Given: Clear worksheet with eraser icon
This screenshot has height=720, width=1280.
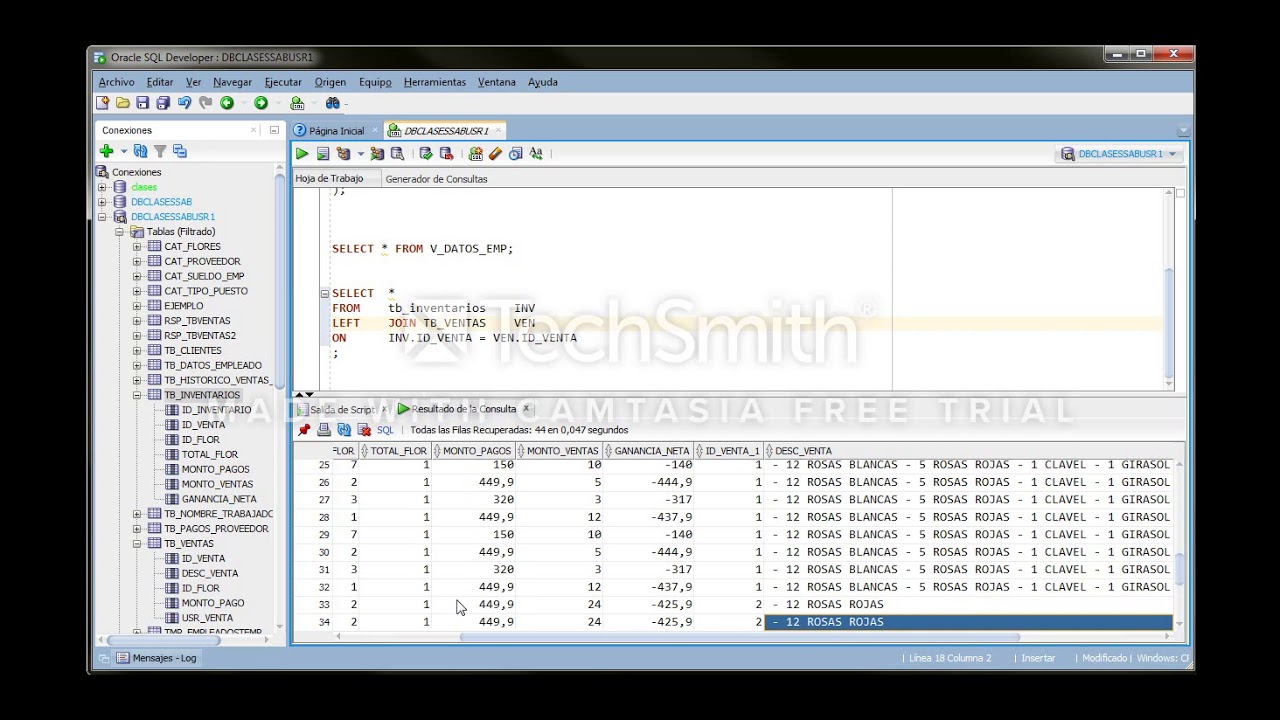Looking at the screenshot, I should point(495,154).
